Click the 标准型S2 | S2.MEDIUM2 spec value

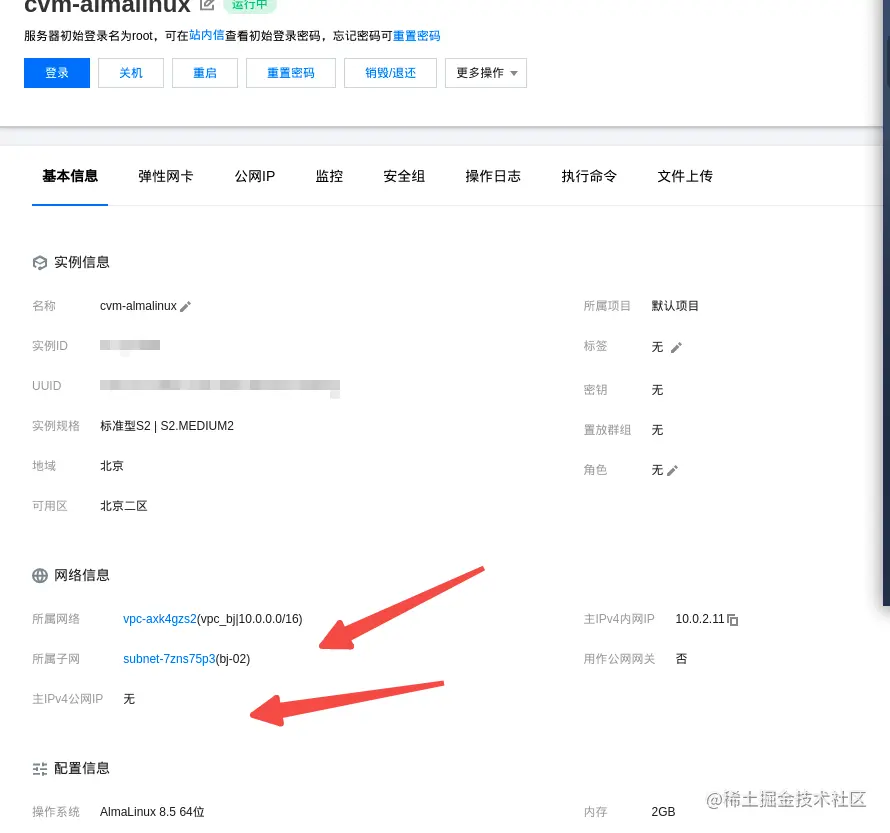167,426
